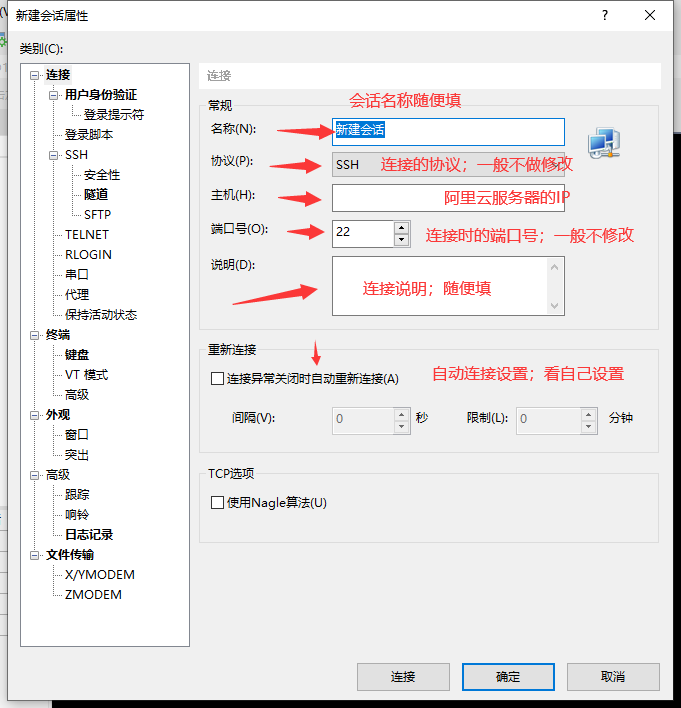Select 窗口 tree item
Screen dimensions: 681x708
(x=77, y=435)
